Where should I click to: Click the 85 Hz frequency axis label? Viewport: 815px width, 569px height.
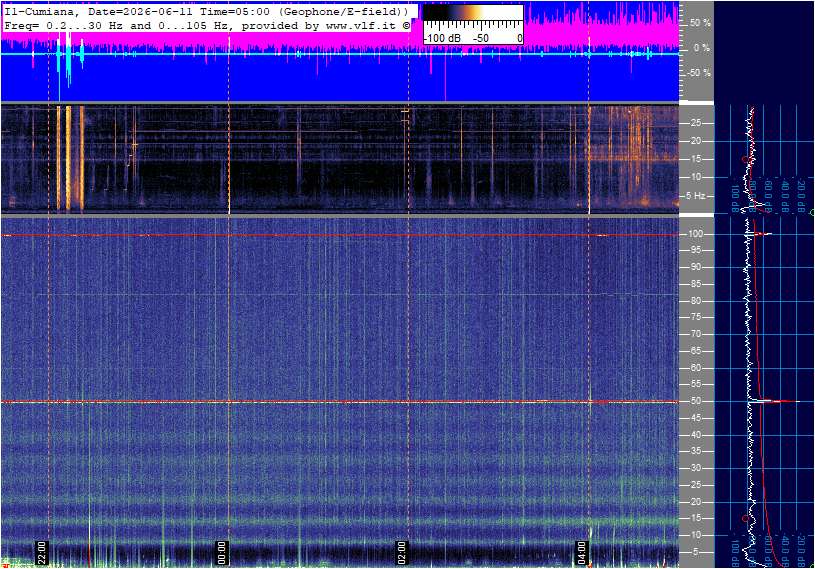695,284
